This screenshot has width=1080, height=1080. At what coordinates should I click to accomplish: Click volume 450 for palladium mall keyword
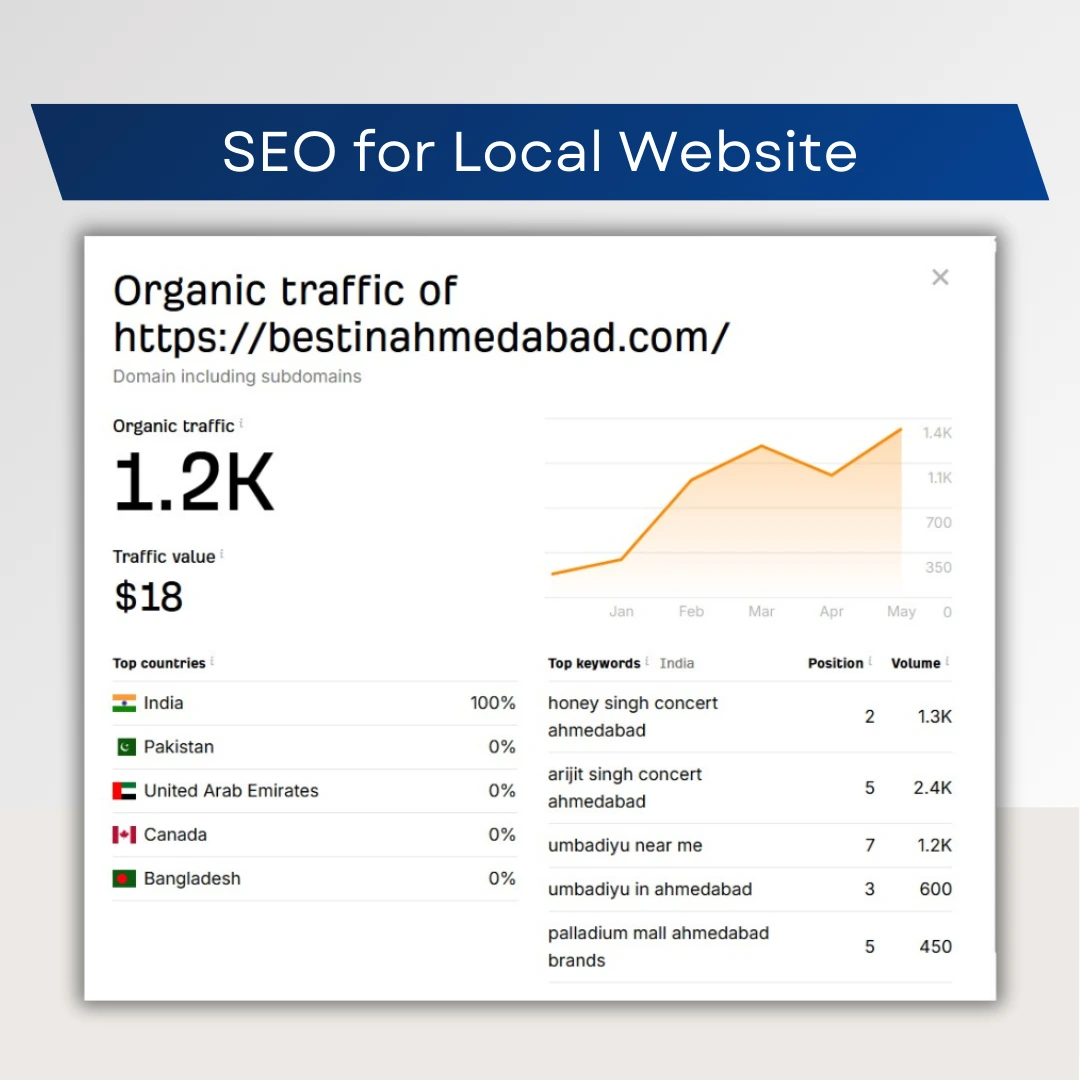pos(935,946)
